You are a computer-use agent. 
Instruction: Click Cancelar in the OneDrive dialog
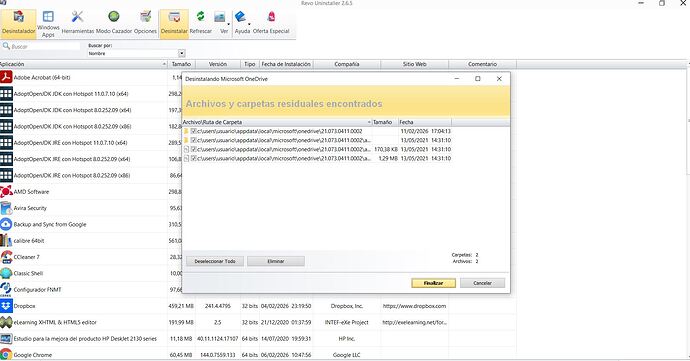482,283
